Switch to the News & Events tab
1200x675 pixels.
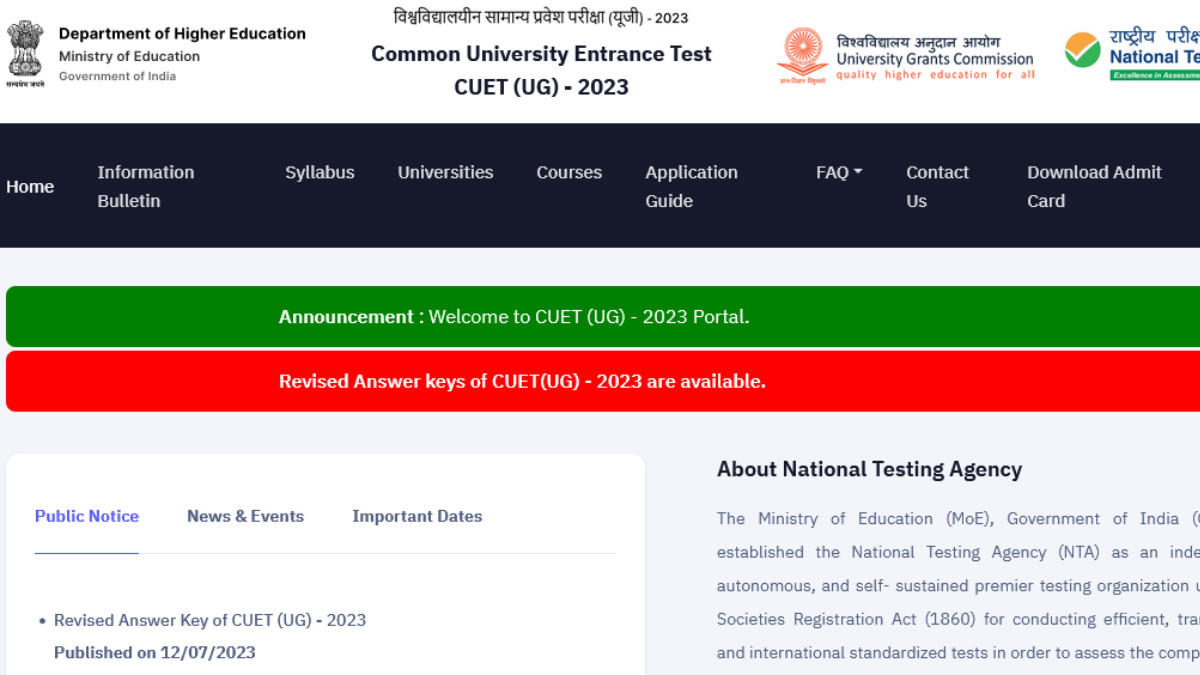245,516
